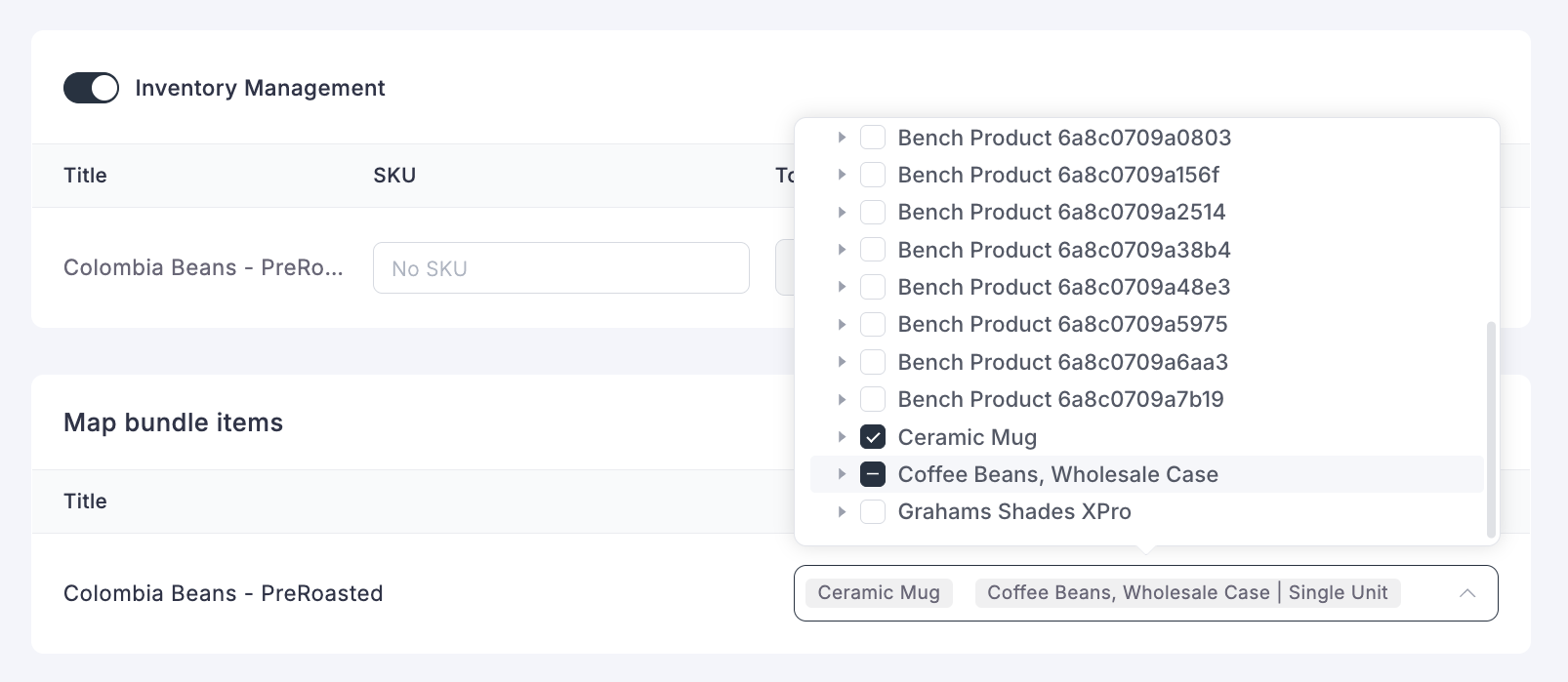Image resolution: width=1568 pixels, height=682 pixels.
Task: Check Bench Product 6a8c0709a156f checkbox
Action: click(x=873, y=175)
